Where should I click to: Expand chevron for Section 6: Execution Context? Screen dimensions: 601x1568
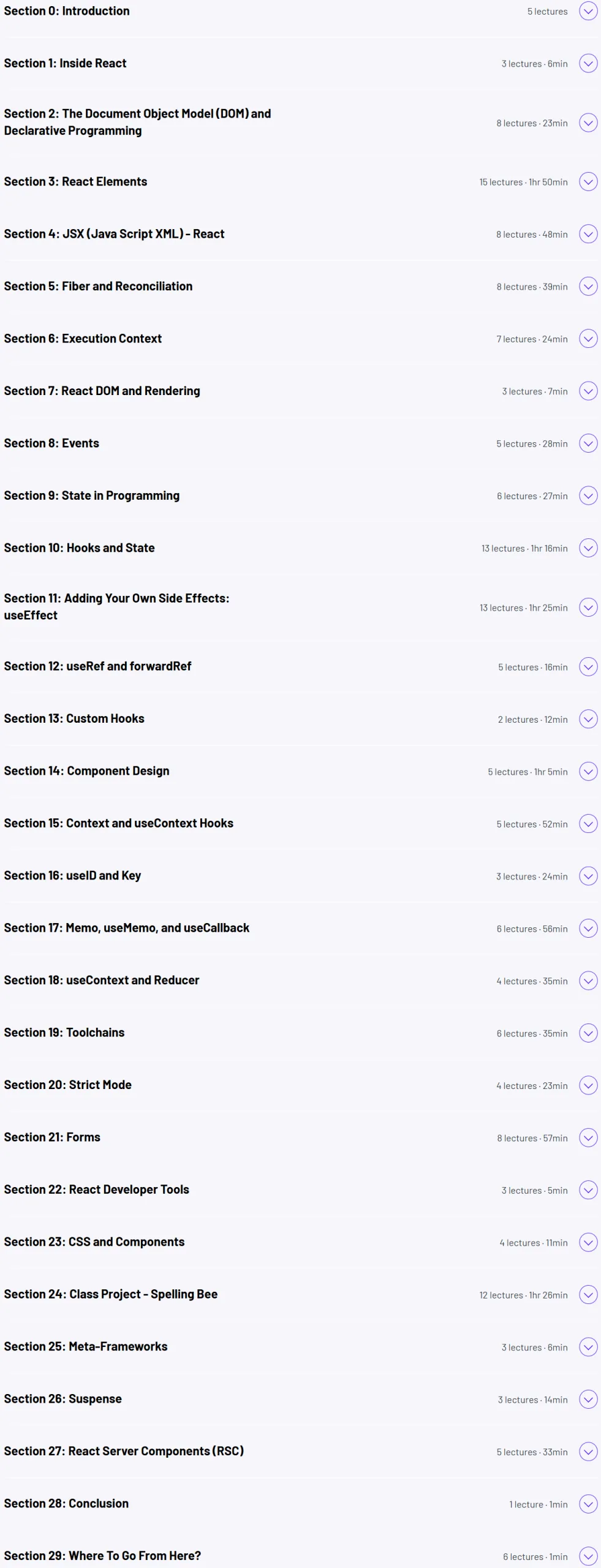pos(588,339)
